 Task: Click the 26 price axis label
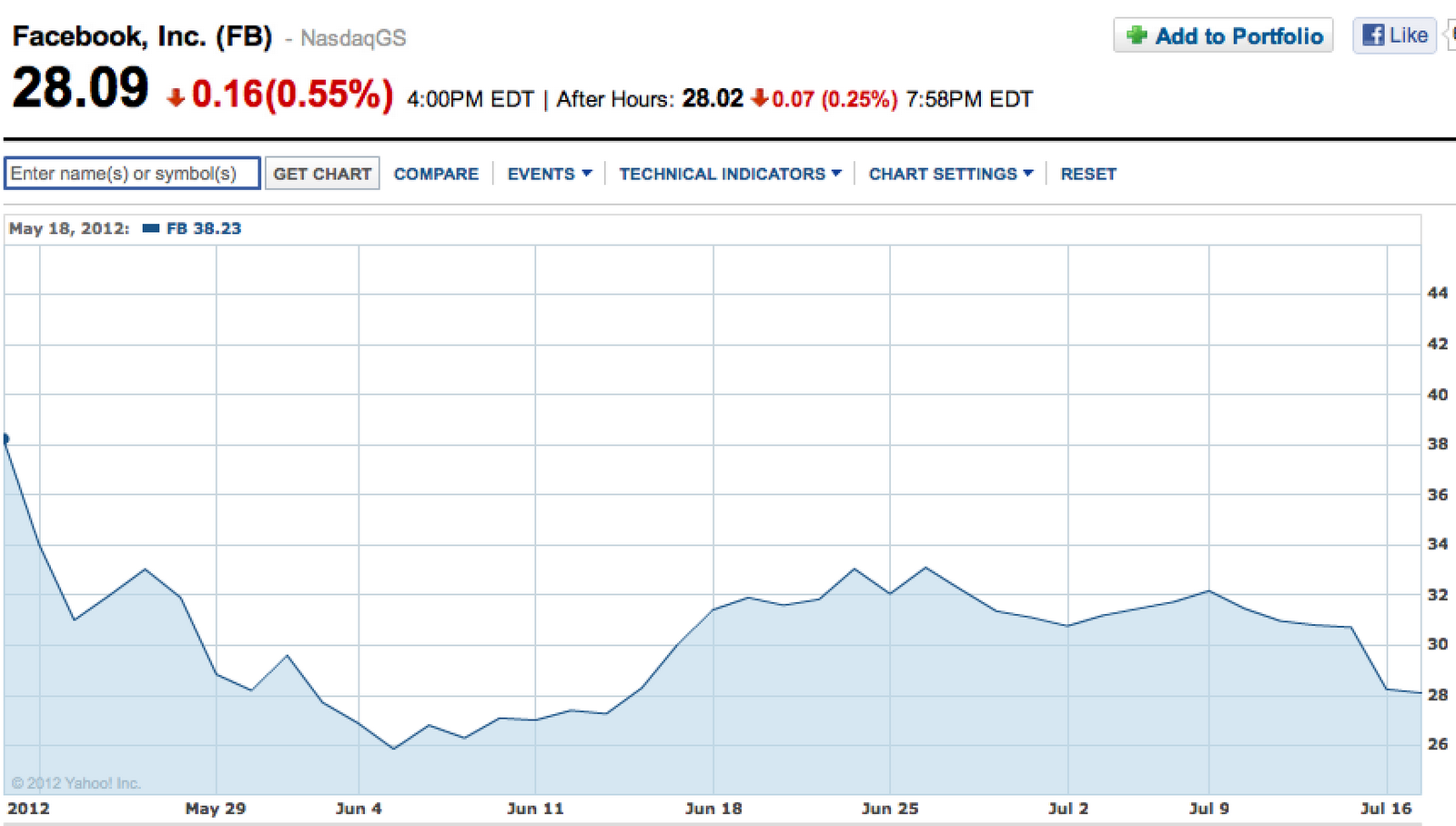coord(1438,744)
